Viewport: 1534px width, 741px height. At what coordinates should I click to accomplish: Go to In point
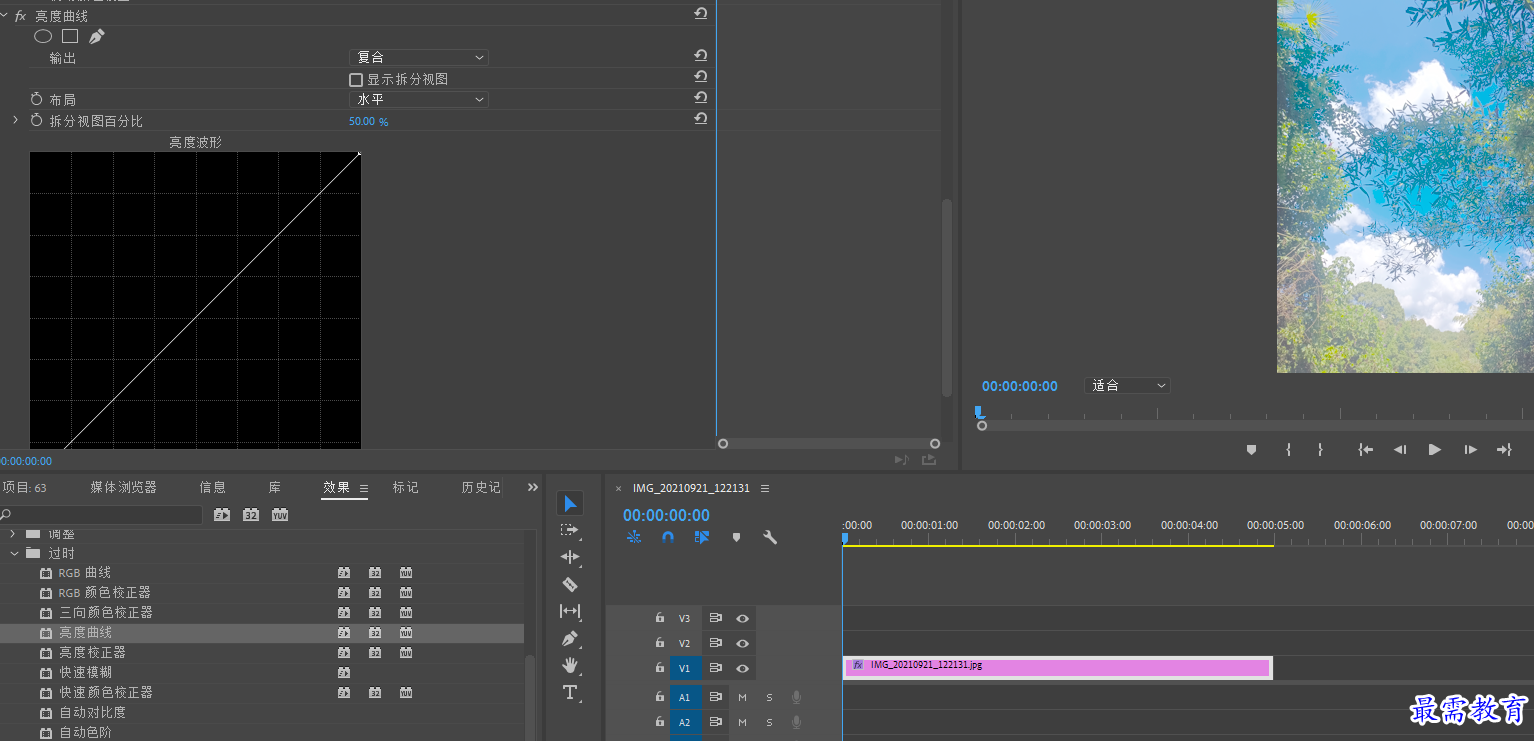(x=1365, y=450)
